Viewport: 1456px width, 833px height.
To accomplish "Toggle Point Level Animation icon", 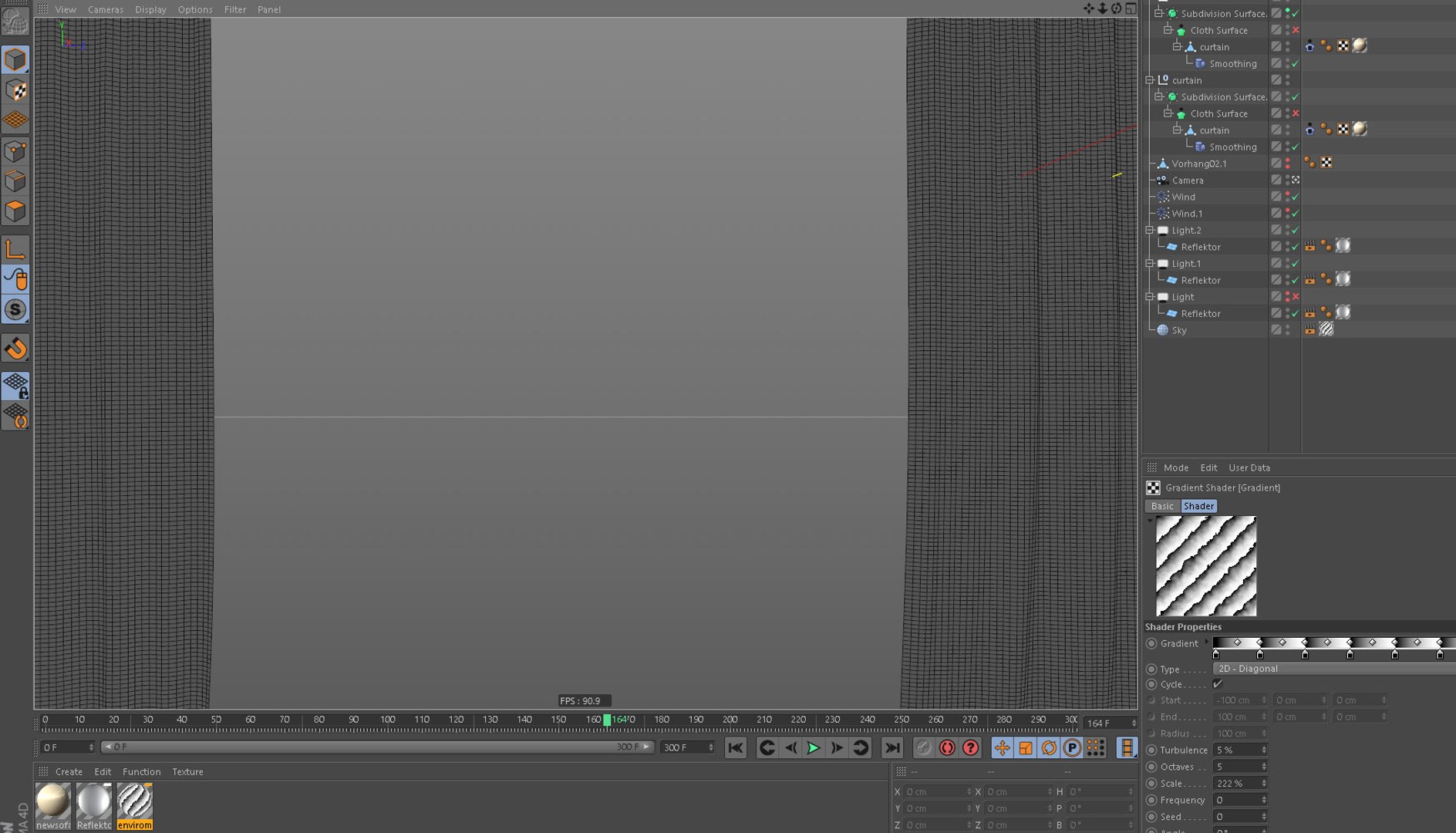I will tap(1096, 747).
